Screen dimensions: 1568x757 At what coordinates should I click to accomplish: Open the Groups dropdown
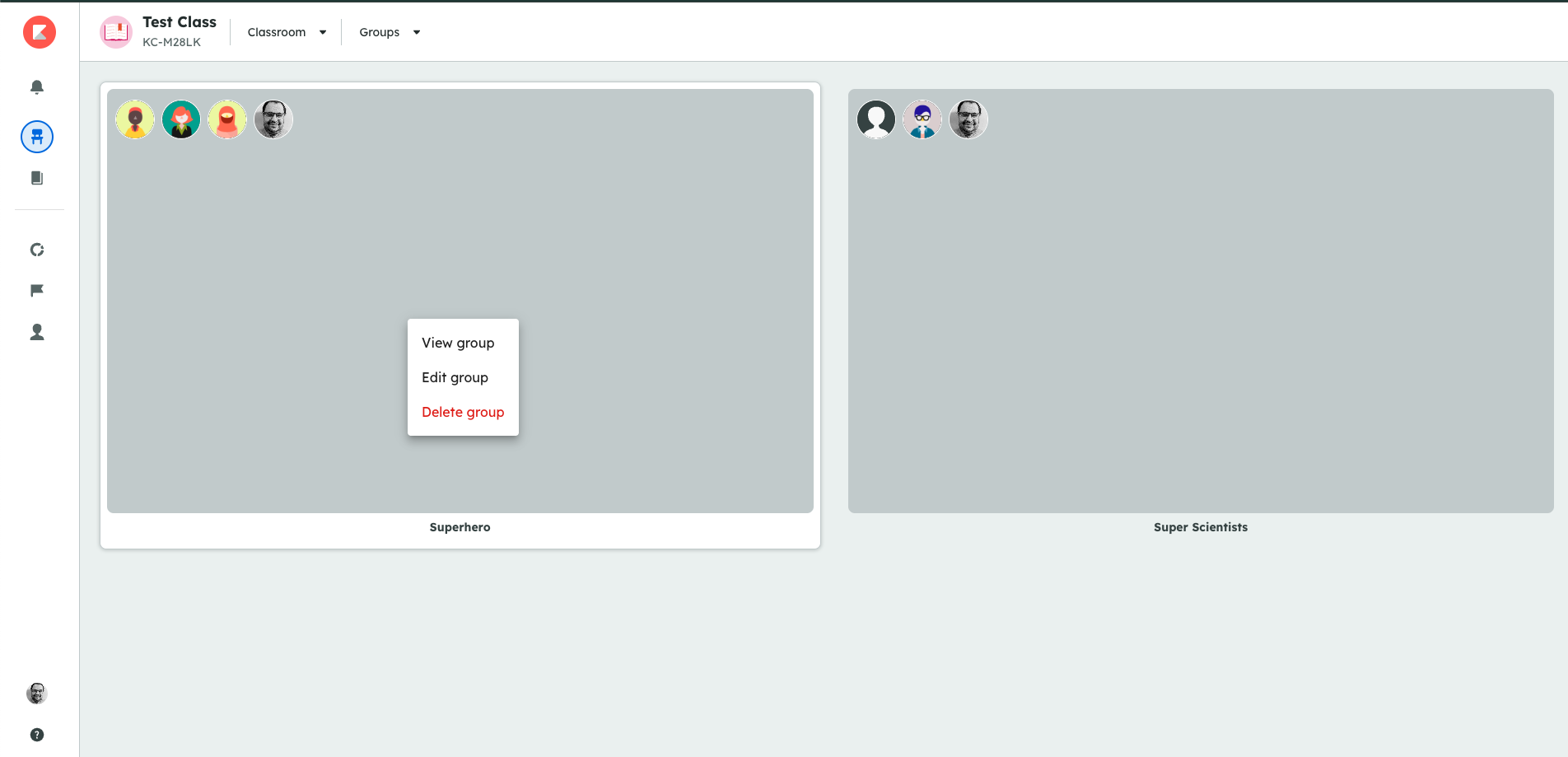click(390, 32)
